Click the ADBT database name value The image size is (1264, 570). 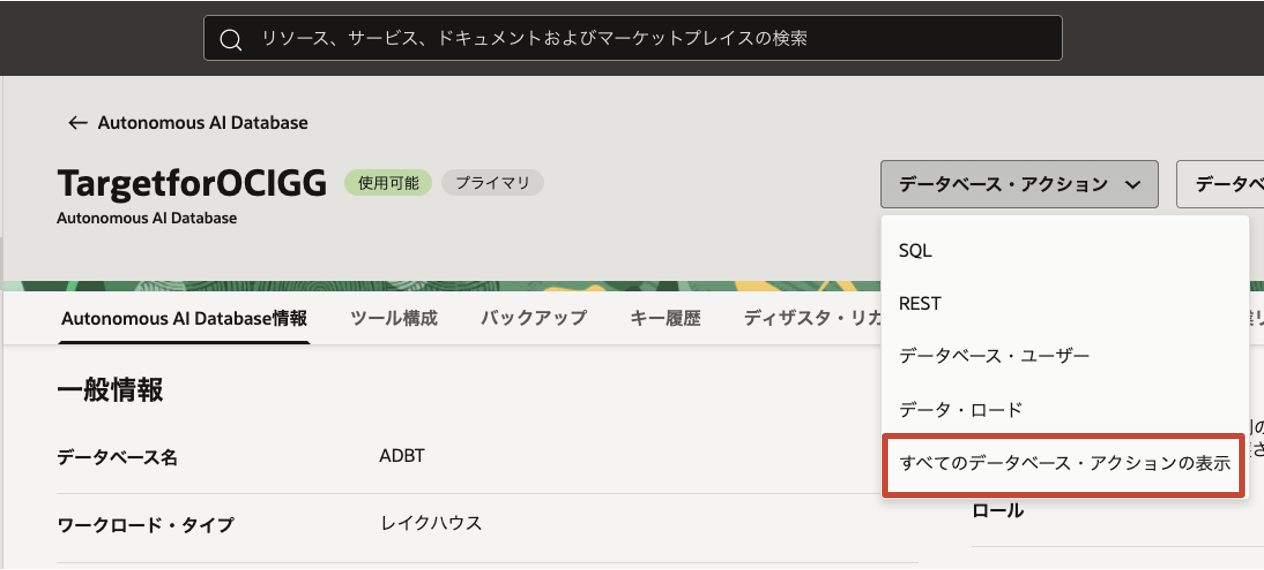click(402, 456)
